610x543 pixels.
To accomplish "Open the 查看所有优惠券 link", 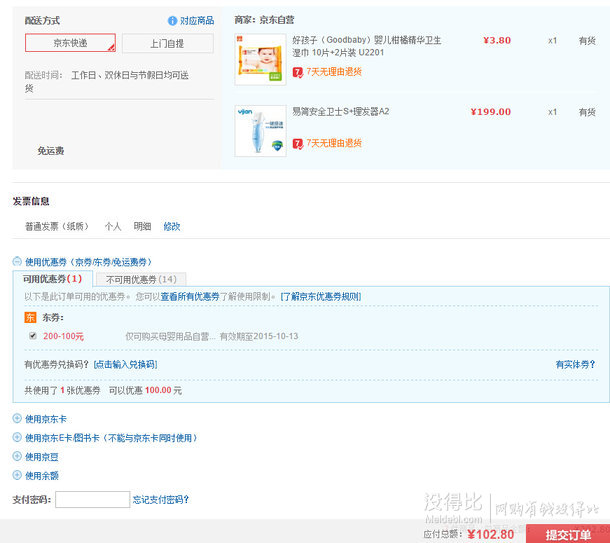I will (x=190, y=297).
